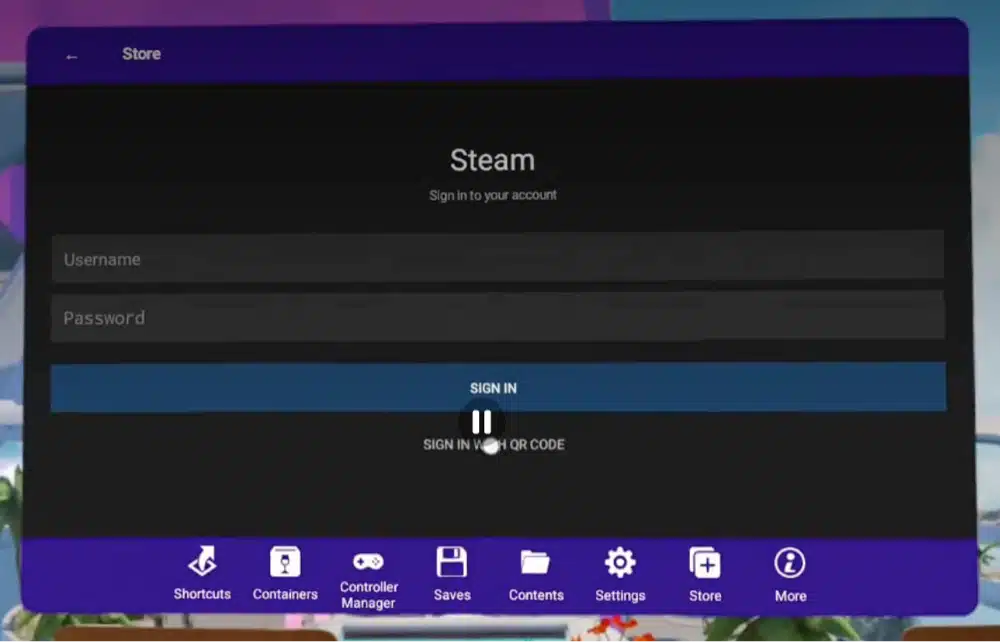Open Controller Manager

point(369,580)
